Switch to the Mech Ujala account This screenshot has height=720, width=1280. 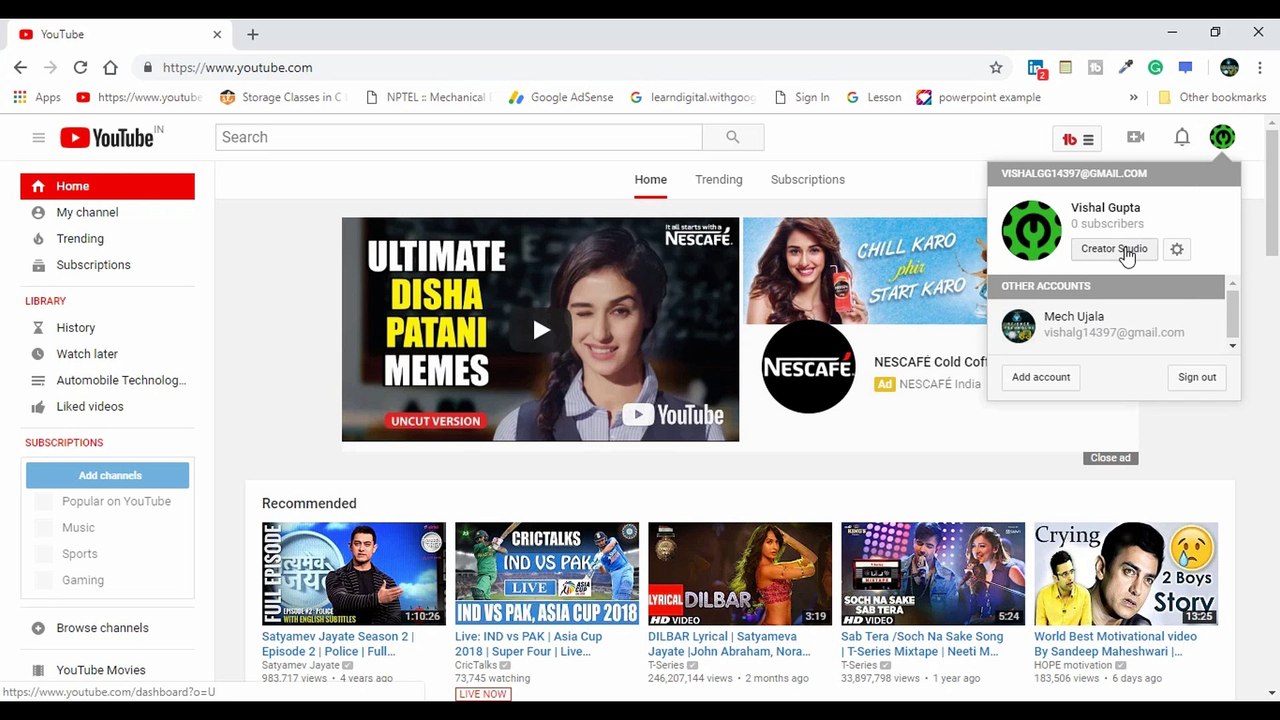1106,324
